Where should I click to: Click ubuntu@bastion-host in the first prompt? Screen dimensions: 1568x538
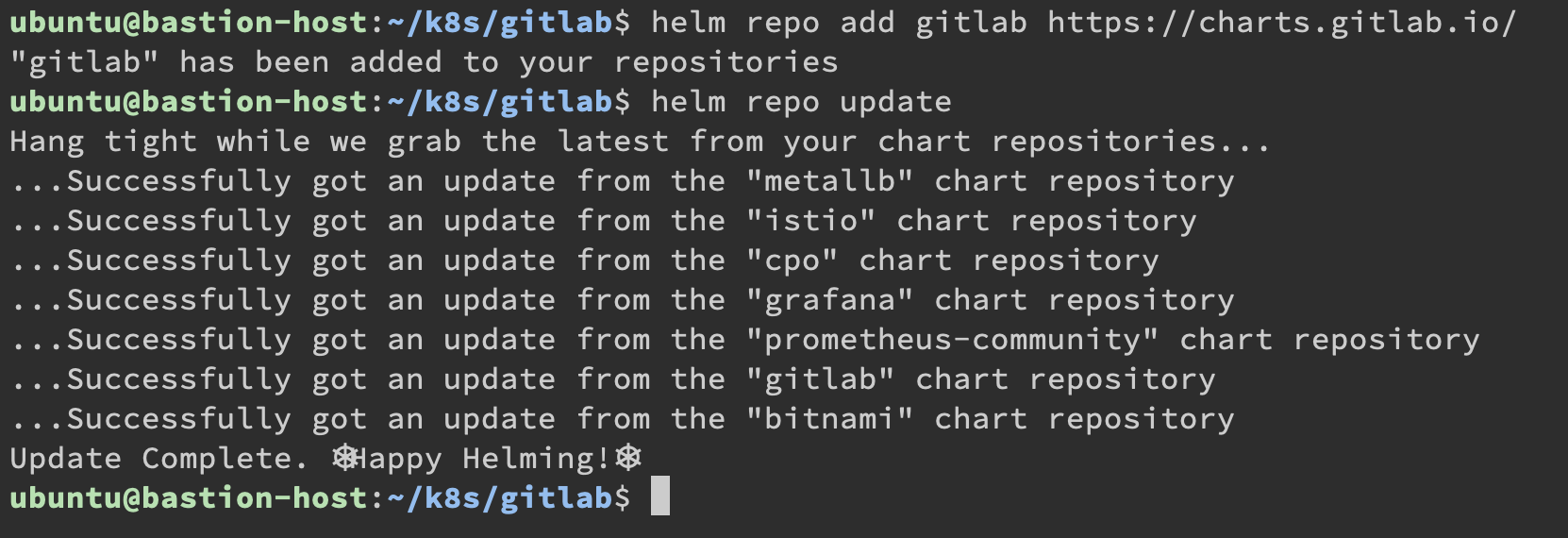tap(189, 23)
